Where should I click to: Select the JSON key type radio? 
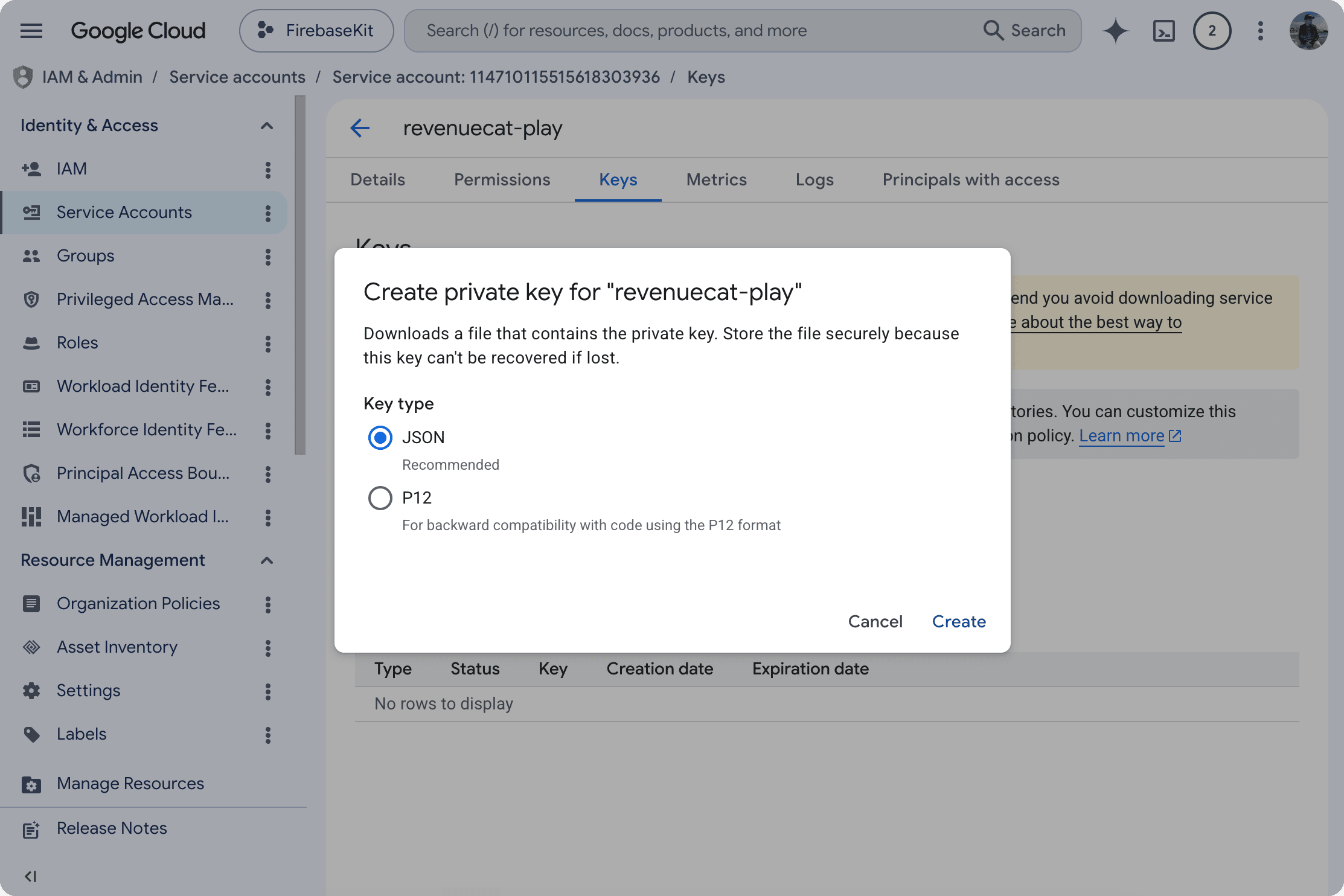pos(380,438)
